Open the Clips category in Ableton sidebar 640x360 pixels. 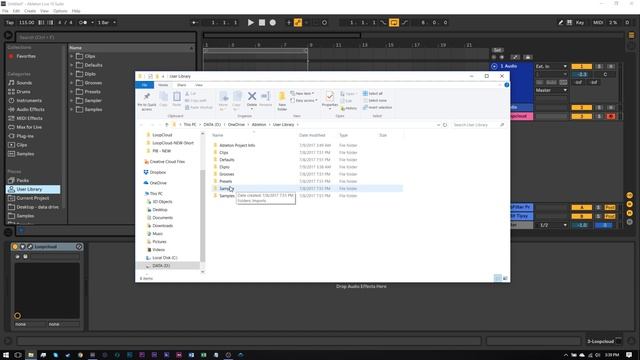(x=22, y=145)
